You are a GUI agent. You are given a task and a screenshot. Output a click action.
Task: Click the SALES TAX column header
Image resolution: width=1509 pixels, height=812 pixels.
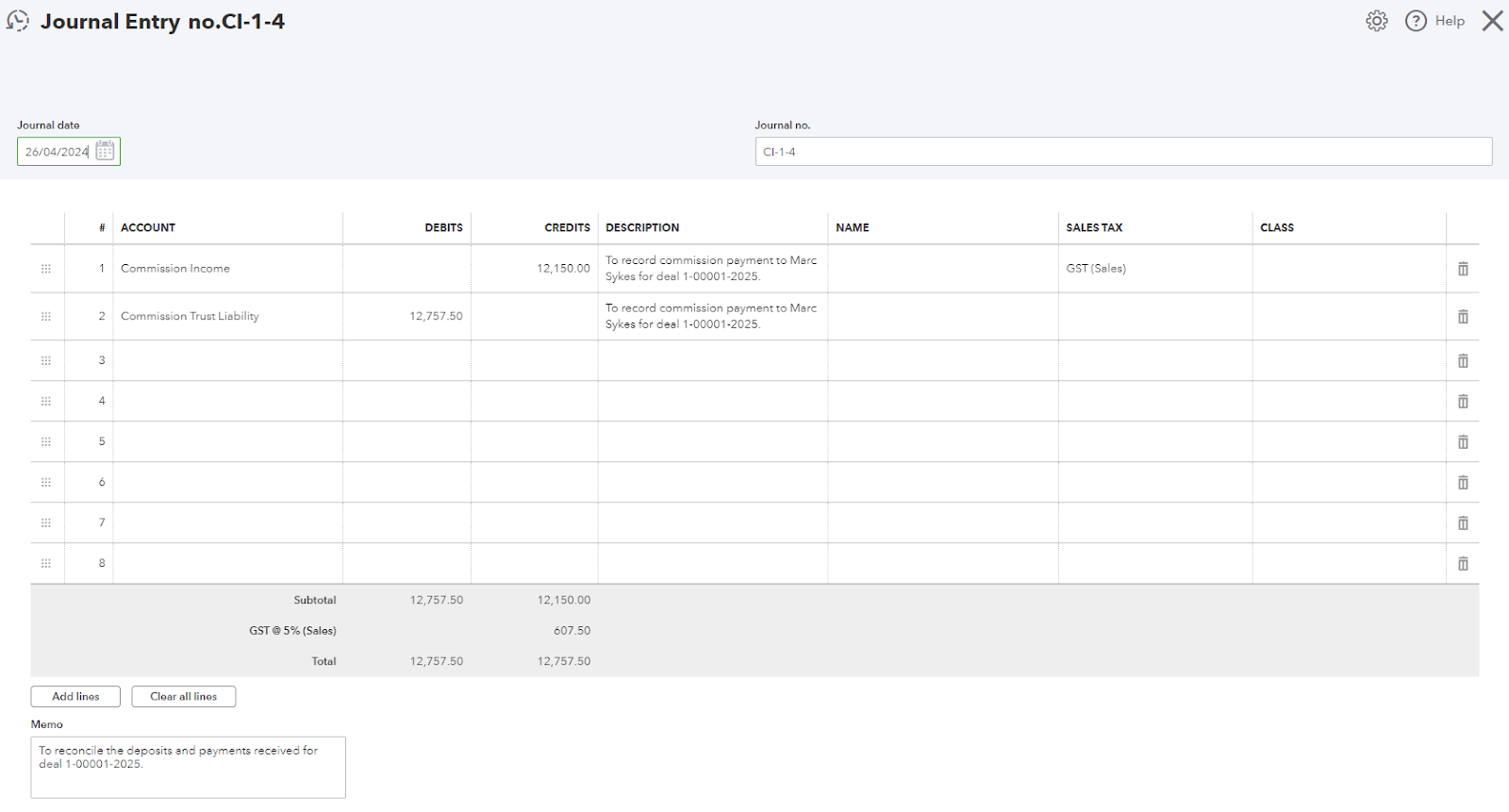[x=1094, y=228]
